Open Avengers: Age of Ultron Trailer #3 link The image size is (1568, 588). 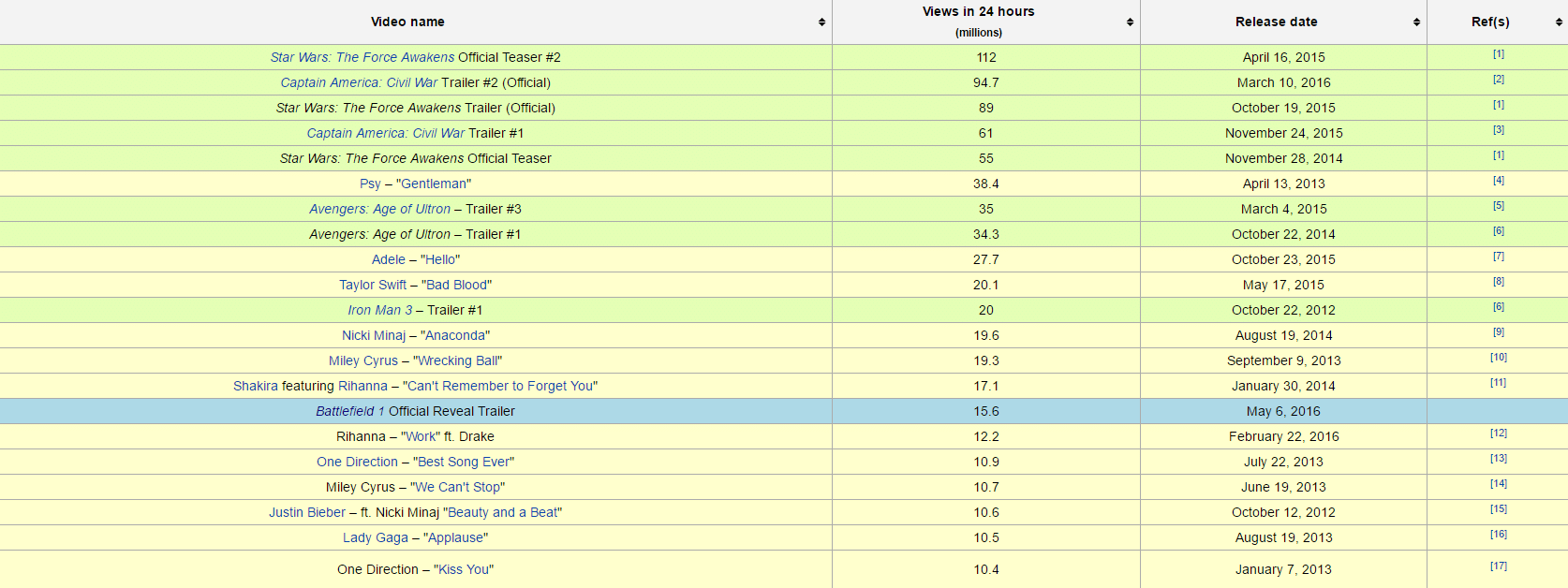pos(379,209)
